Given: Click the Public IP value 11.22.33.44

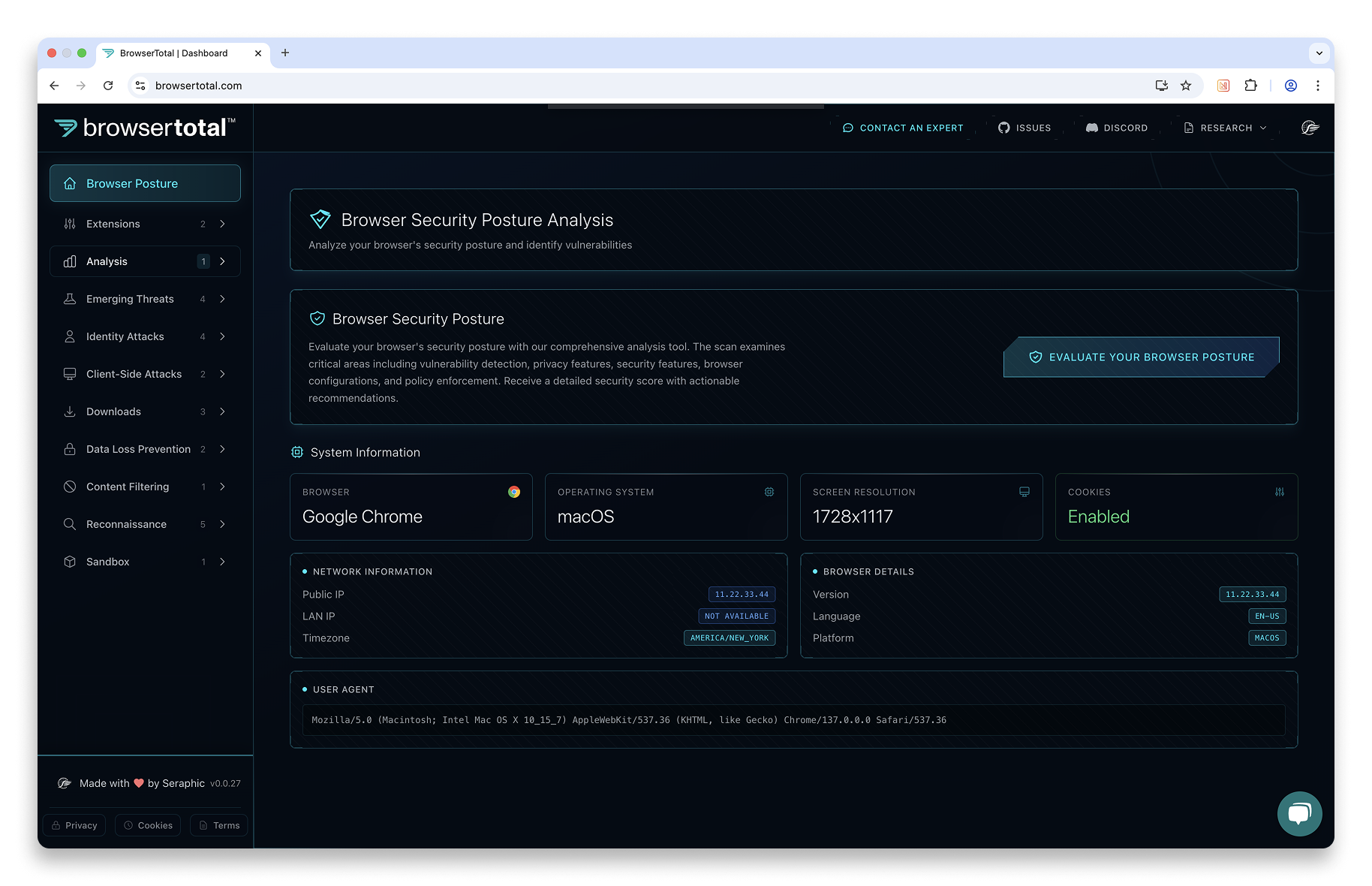Looking at the screenshot, I should point(742,595).
